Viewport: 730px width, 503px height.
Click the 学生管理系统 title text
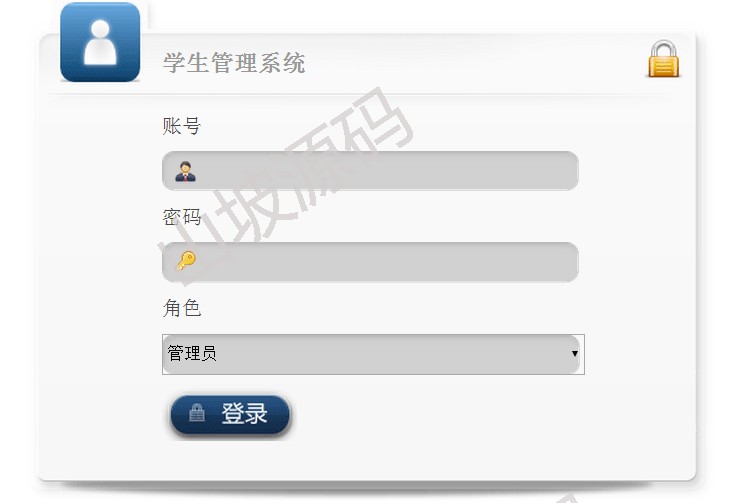click(x=234, y=63)
